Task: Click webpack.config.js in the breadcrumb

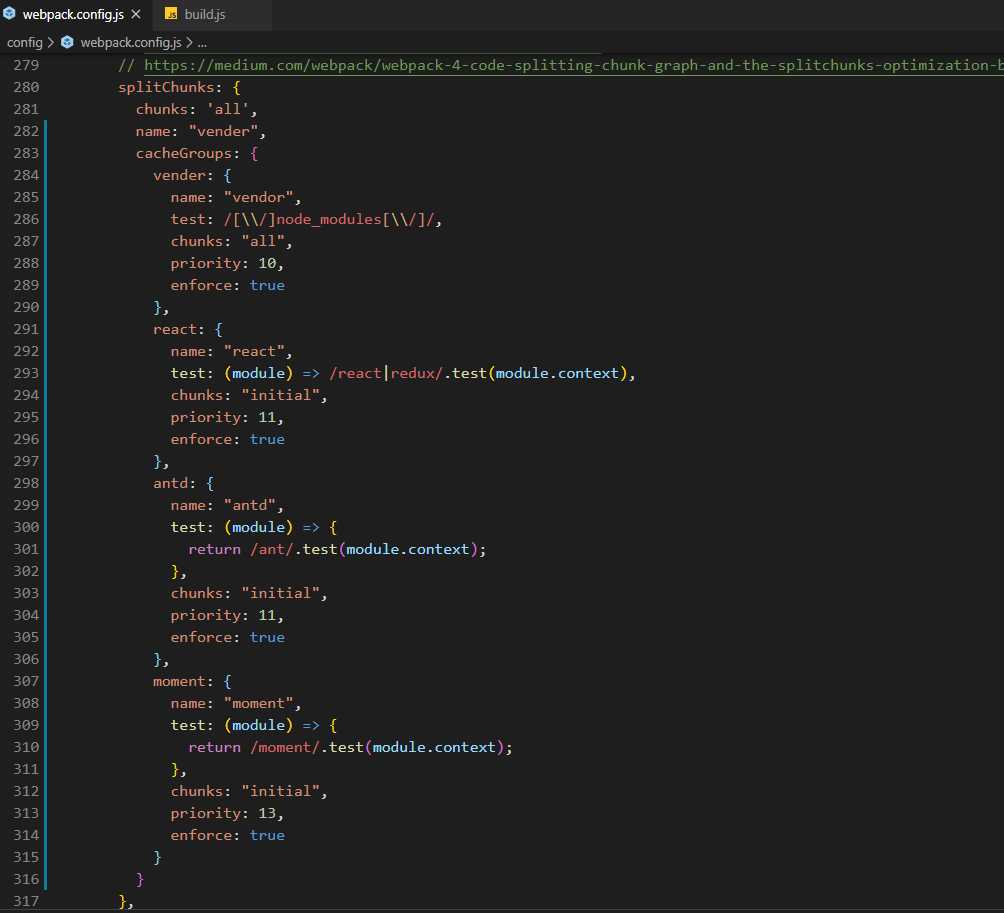Action: [131, 42]
